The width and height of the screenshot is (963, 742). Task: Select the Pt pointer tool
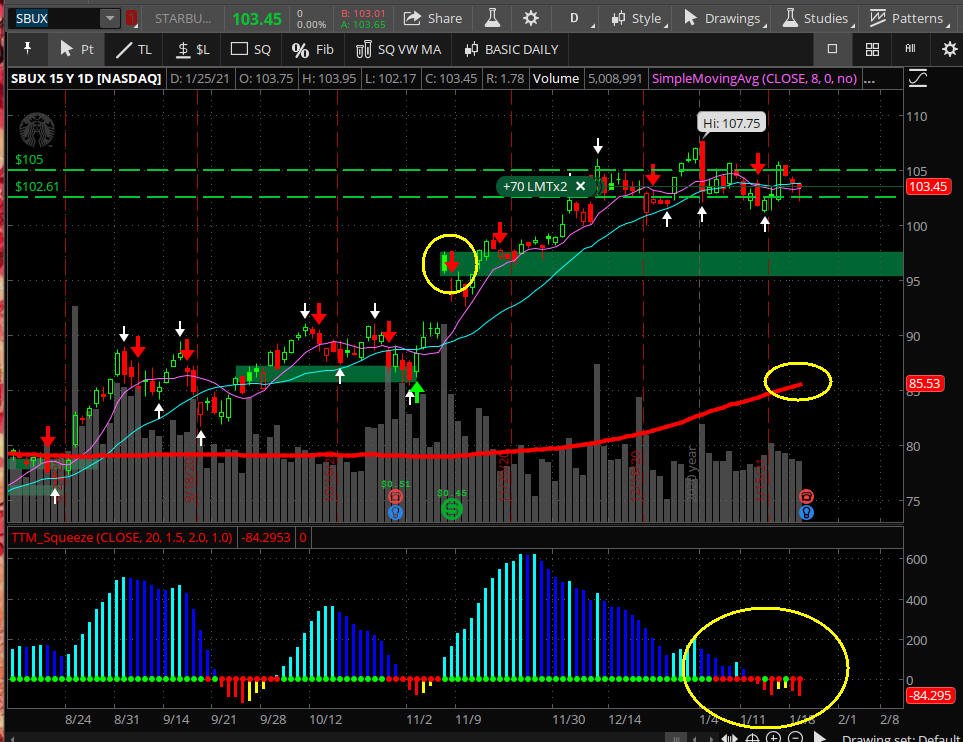click(76, 49)
